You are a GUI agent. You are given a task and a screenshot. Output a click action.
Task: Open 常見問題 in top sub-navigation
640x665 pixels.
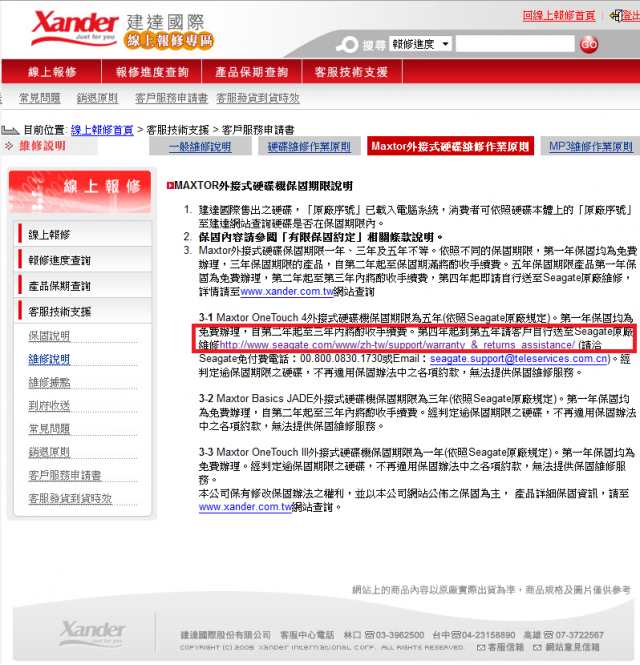[x=40, y=98]
